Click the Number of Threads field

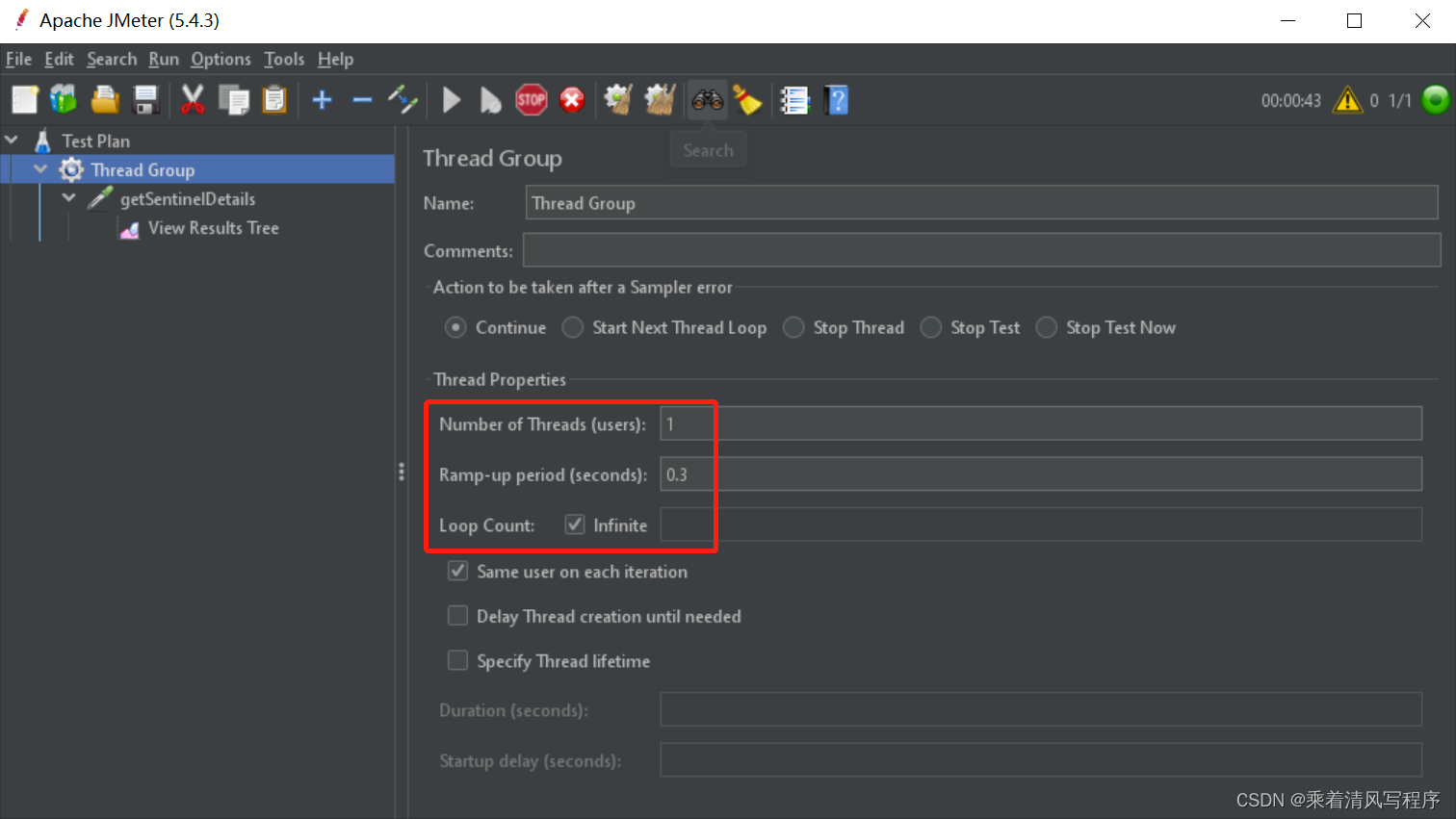click(1041, 423)
